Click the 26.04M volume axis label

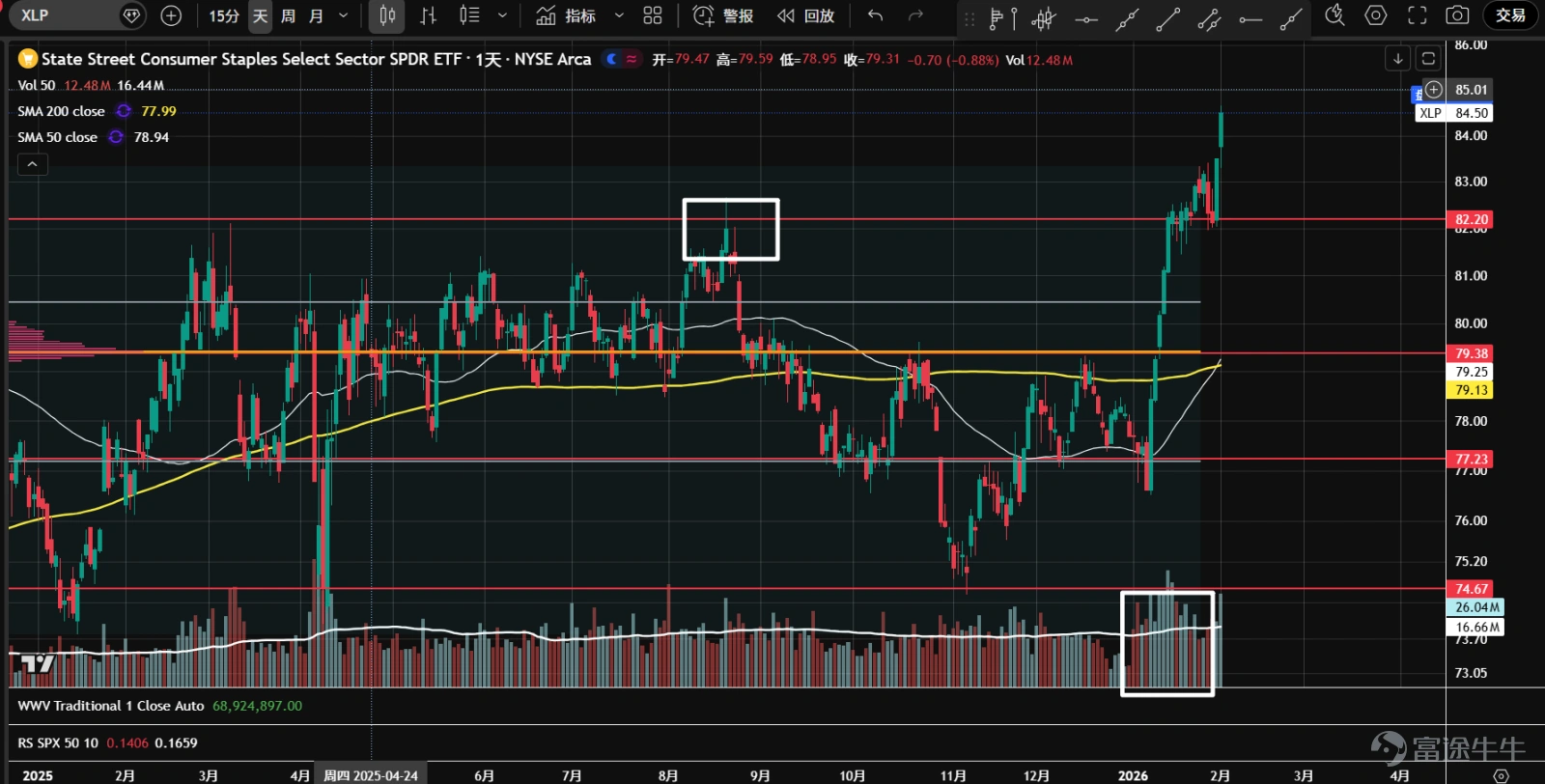click(1475, 607)
